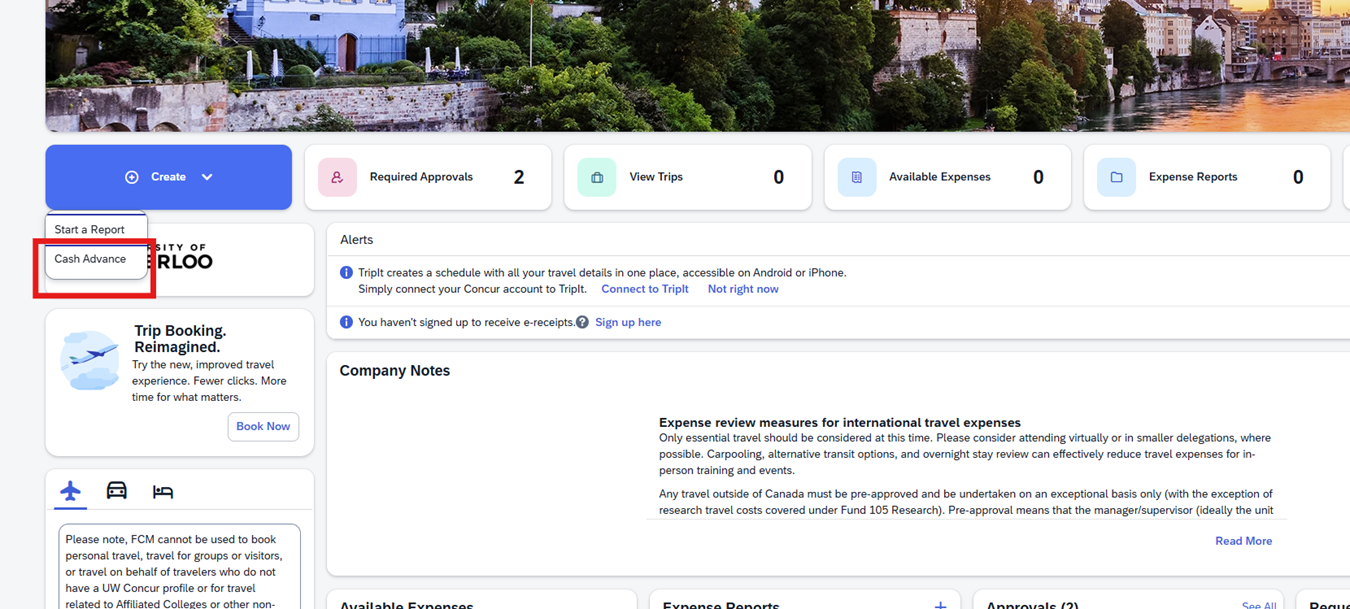Switch to the flight search tab
Viewport: 1350px width, 609px height.
coord(70,491)
